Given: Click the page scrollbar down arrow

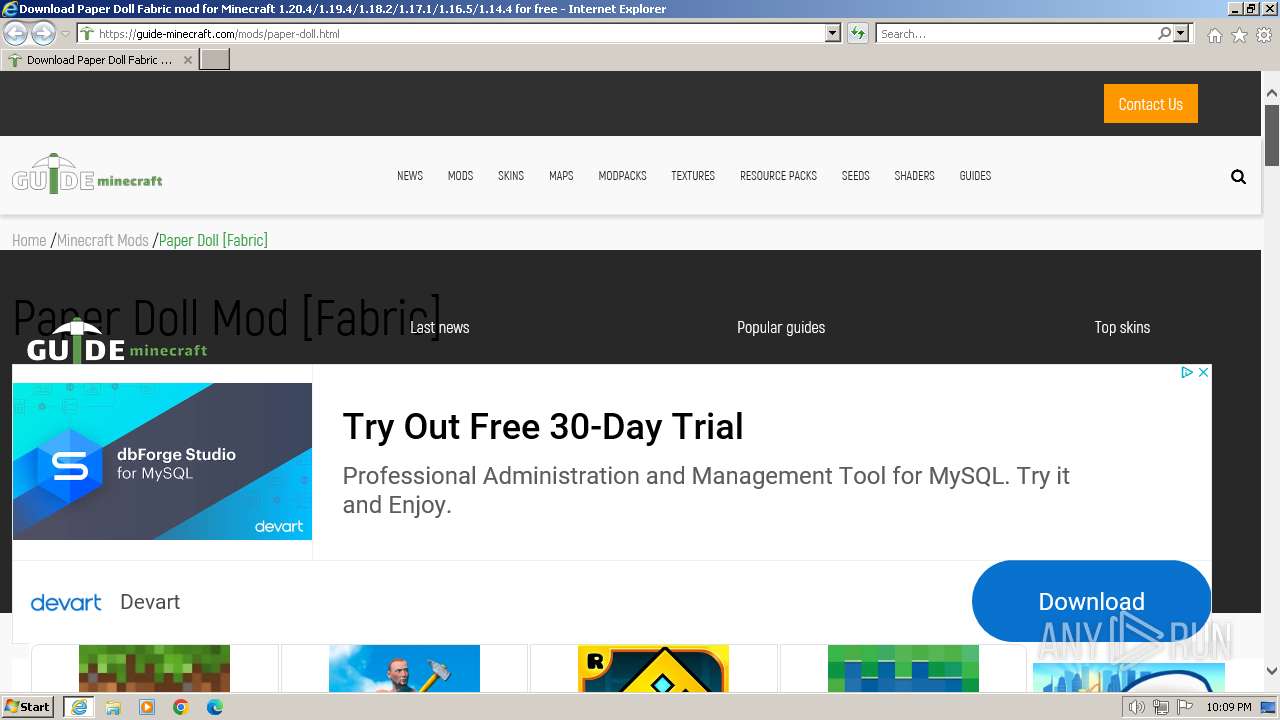Looking at the screenshot, I should 1271,672.
